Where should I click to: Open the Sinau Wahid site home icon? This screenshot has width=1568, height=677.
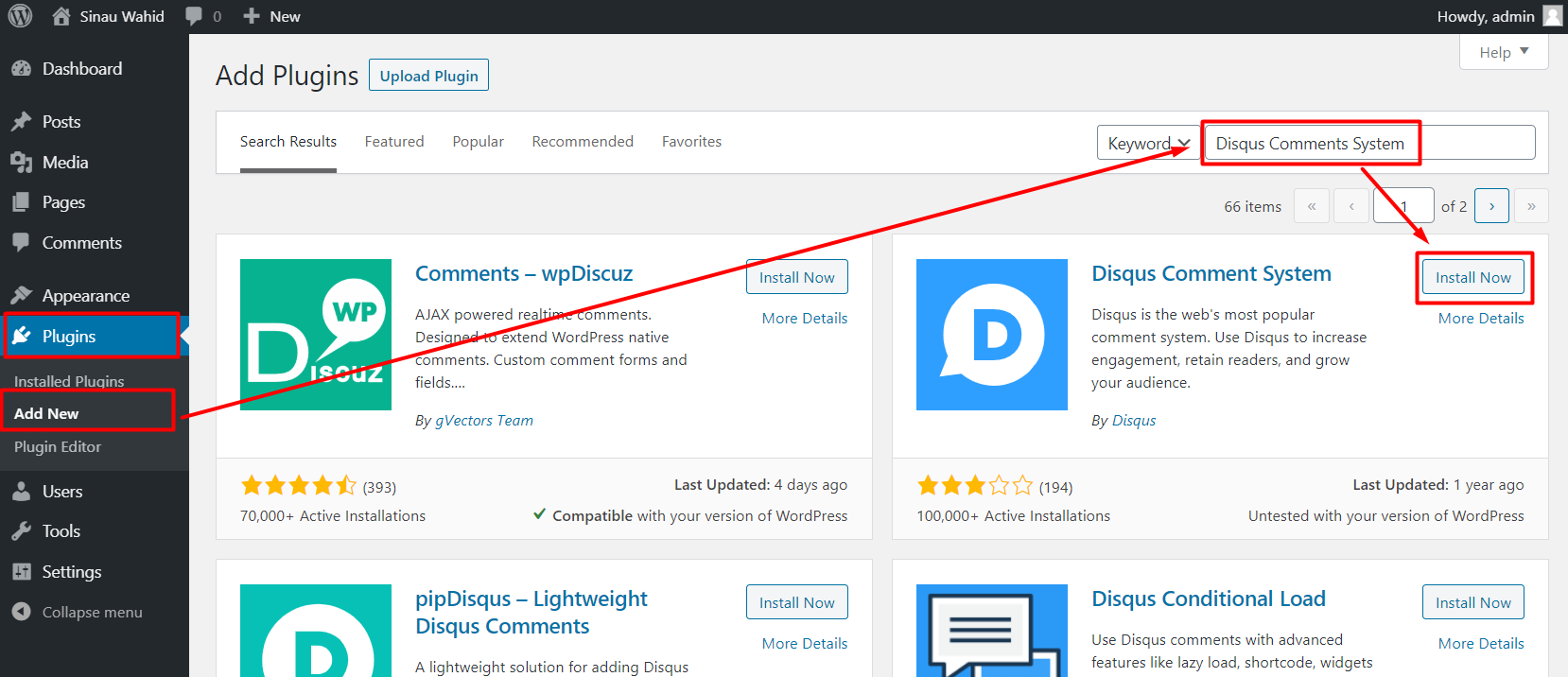pos(61,16)
